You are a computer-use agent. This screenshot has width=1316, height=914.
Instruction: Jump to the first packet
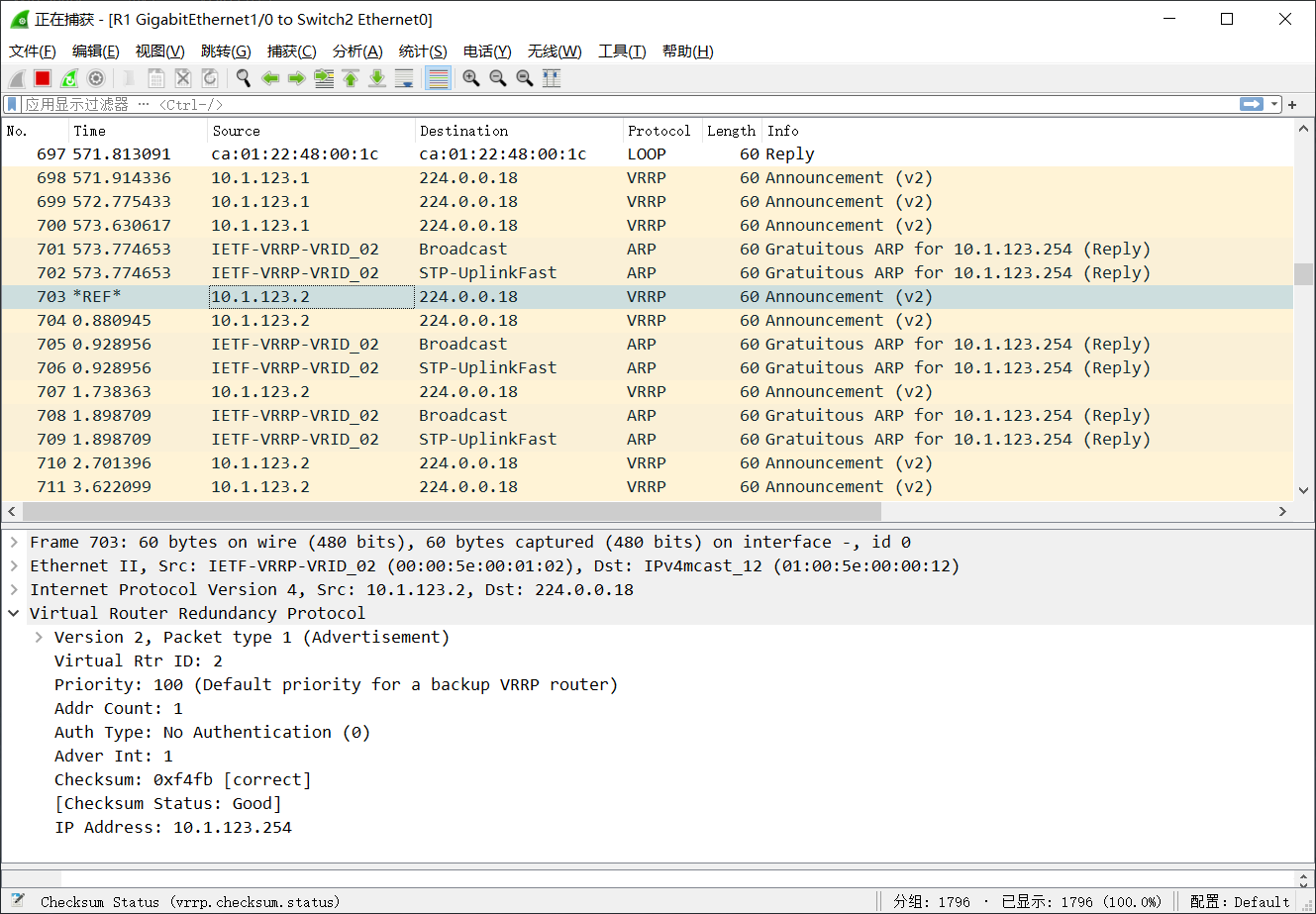pos(350,77)
